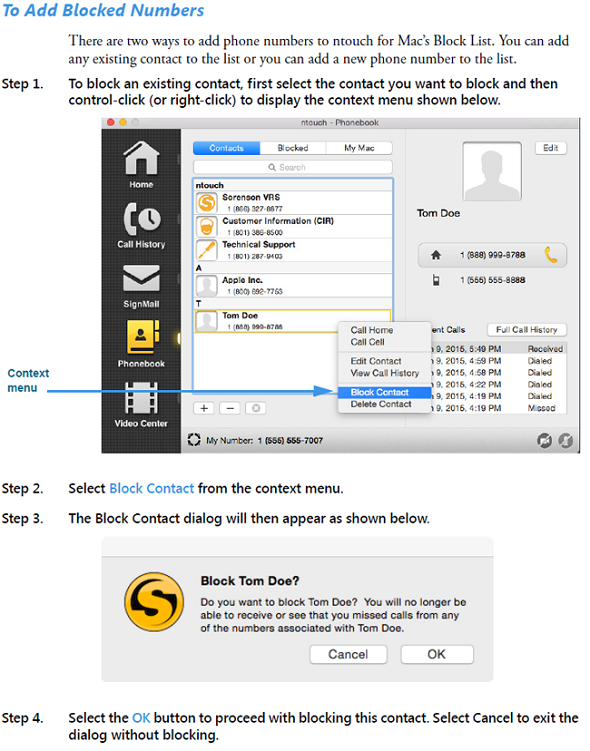Screen dimensions: 590x751
Task: Open the Home sidebar icon
Action: coord(141,159)
